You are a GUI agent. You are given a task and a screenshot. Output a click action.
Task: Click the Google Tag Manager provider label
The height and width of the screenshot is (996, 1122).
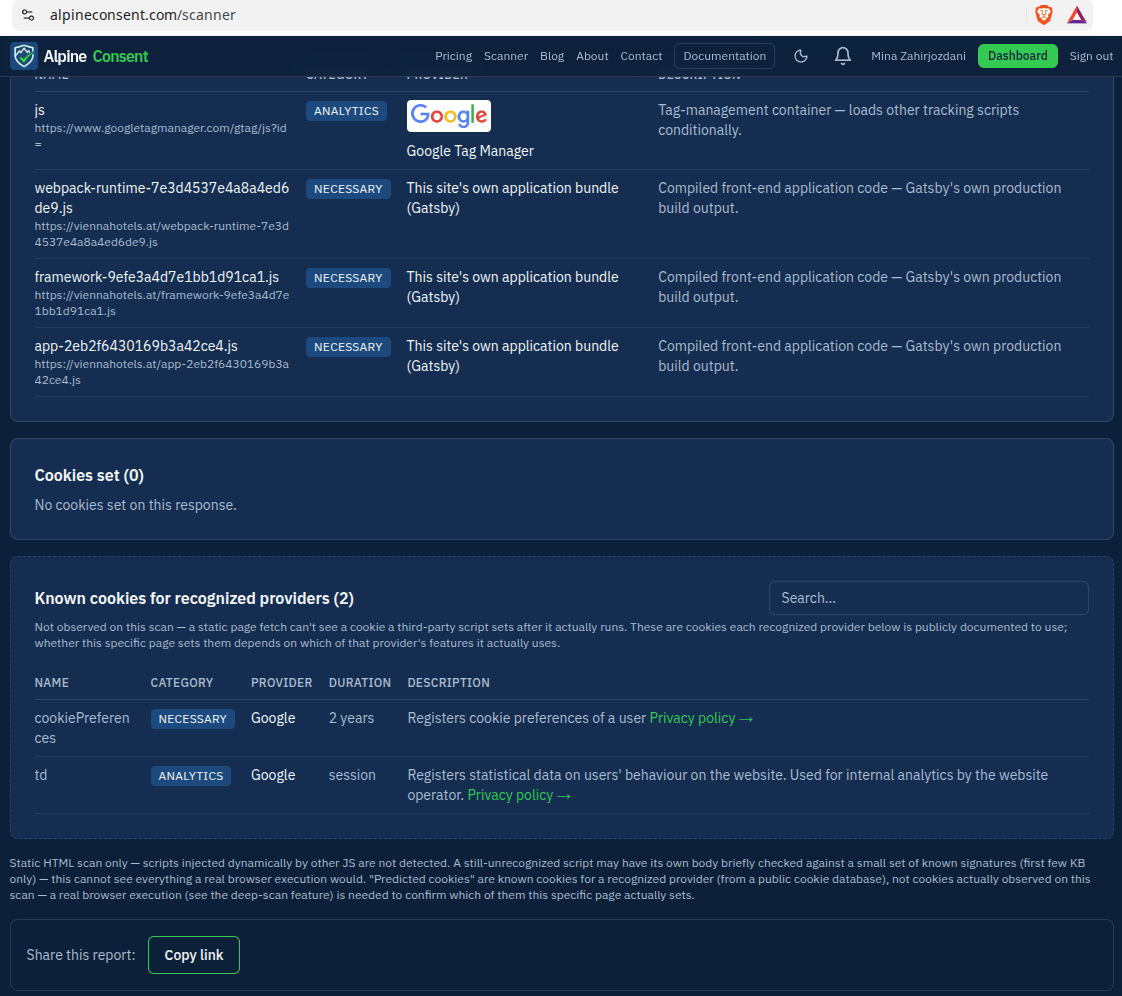pyautogui.click(x=470, y=151)
